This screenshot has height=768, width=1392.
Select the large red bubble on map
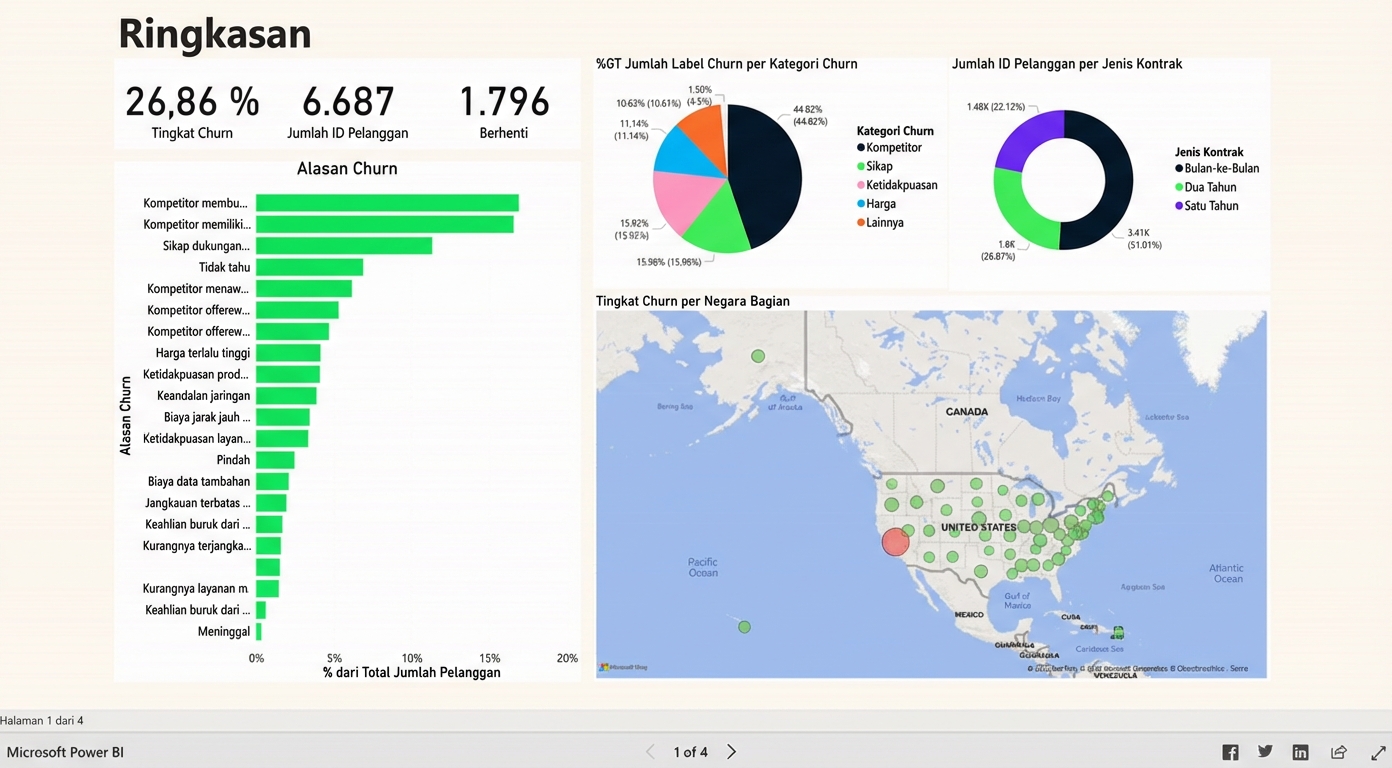[x=895, y=542]
